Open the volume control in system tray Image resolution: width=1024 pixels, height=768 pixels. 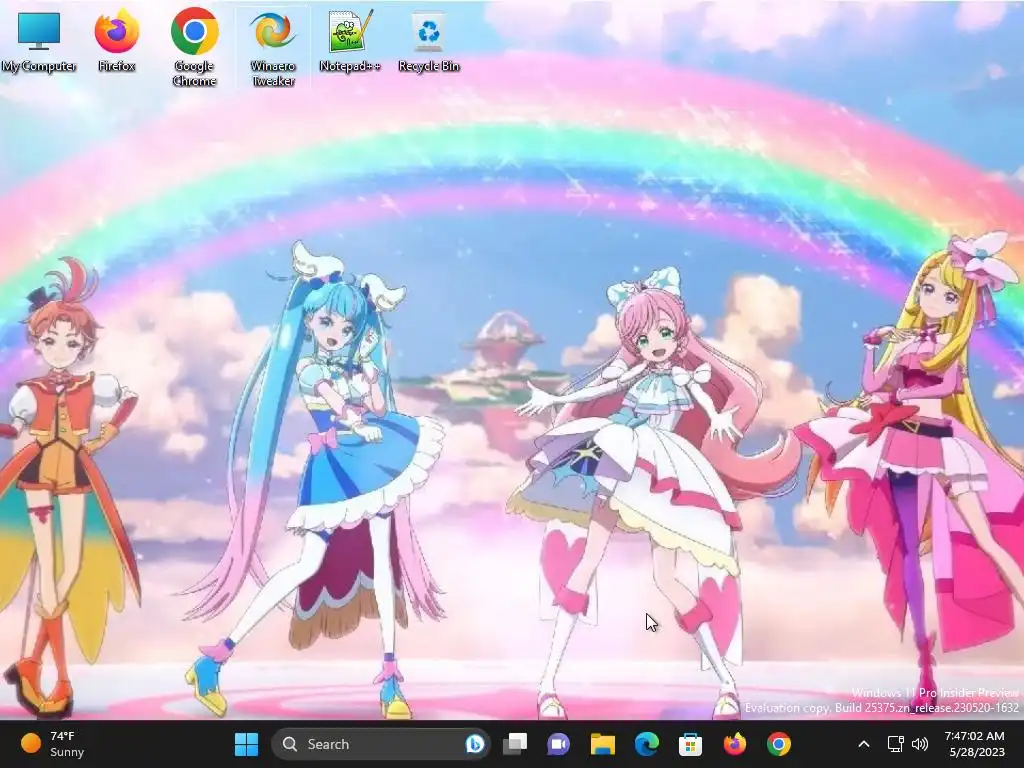coord(920,744)
